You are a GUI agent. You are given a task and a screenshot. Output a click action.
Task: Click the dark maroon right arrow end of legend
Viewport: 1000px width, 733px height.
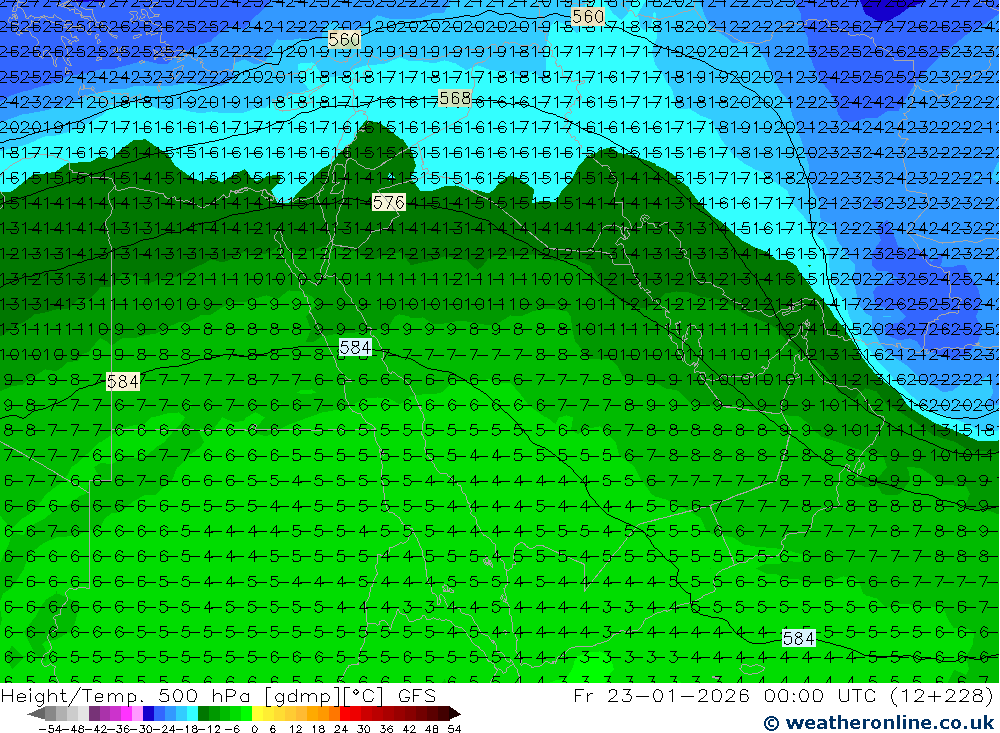[455, 713]
